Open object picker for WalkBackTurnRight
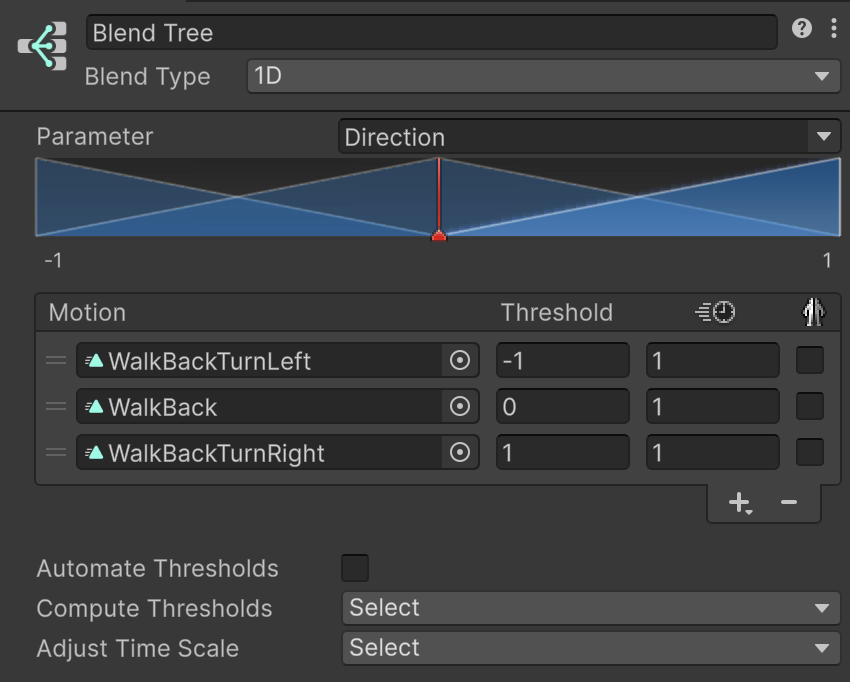Screen dimensions: 850x682 (460, 452)
